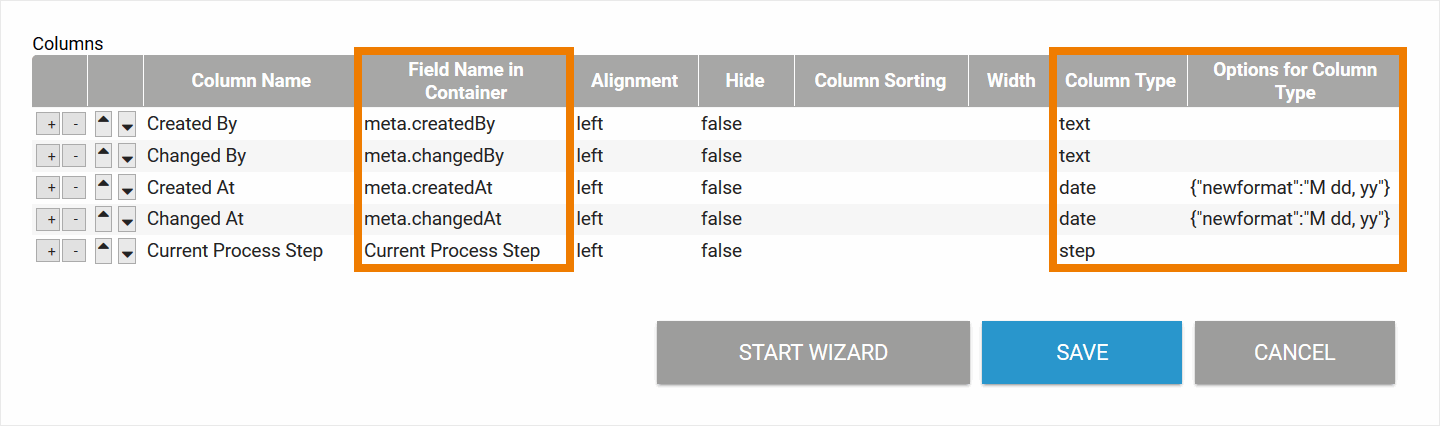The width and height of the screenshot is (1440, 426).
Task: Move the Created By row down
Action: pos(127,125)
